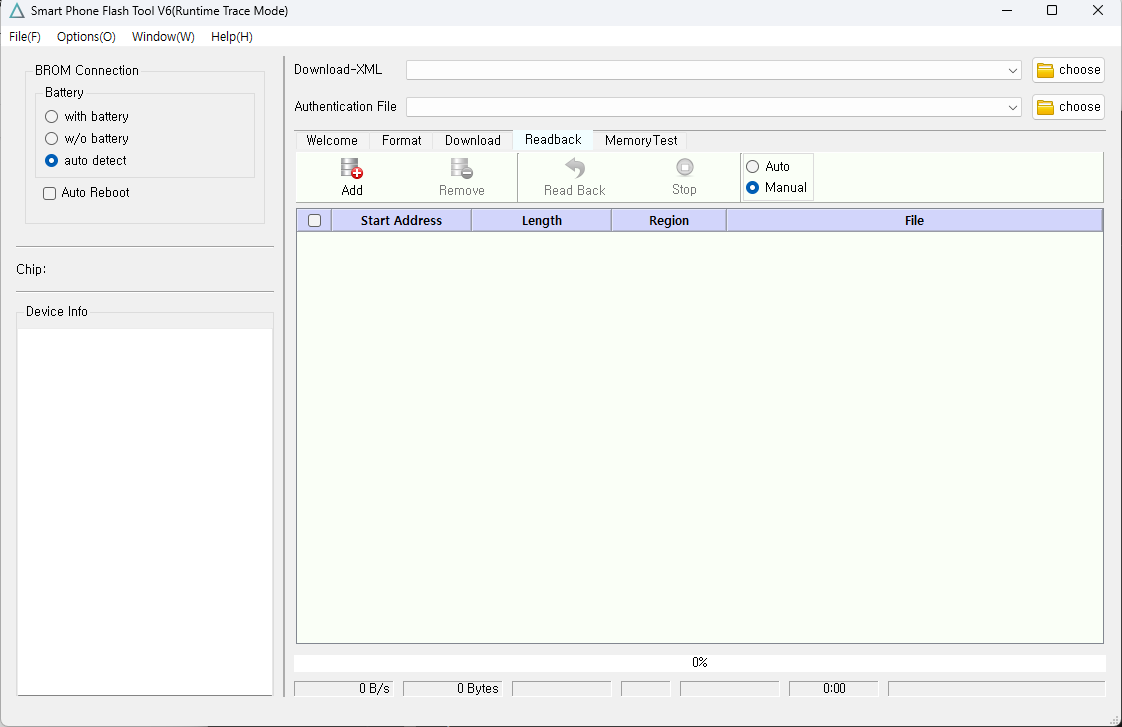Switch to the Welcome tab
Viewport: 1122px width, 727px height.
point(332,140)
